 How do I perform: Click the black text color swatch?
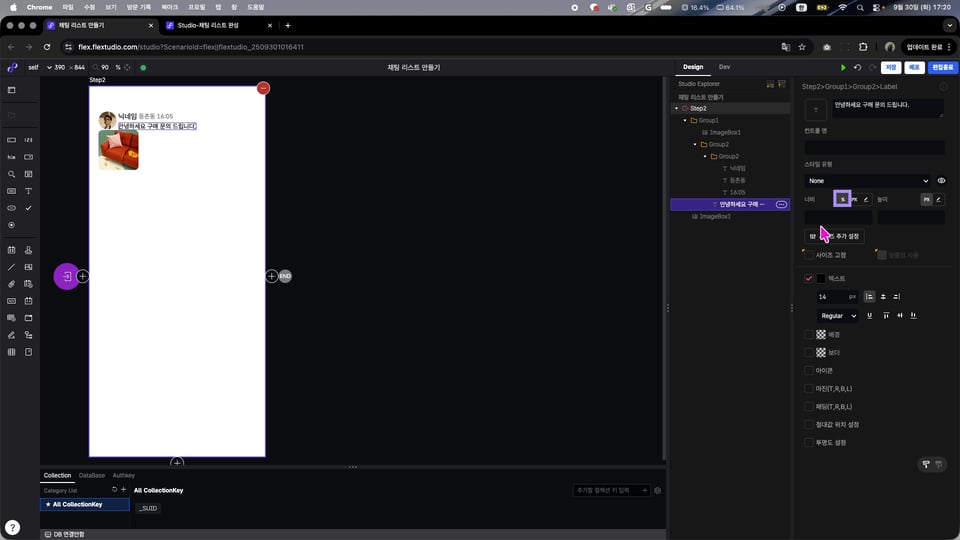point(821,278)
